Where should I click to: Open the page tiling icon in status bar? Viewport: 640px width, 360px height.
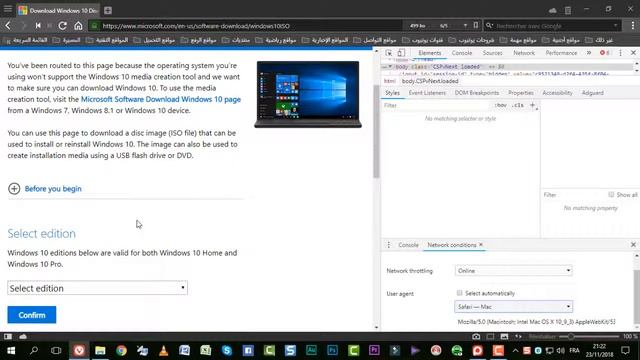(x=490, y=336)
